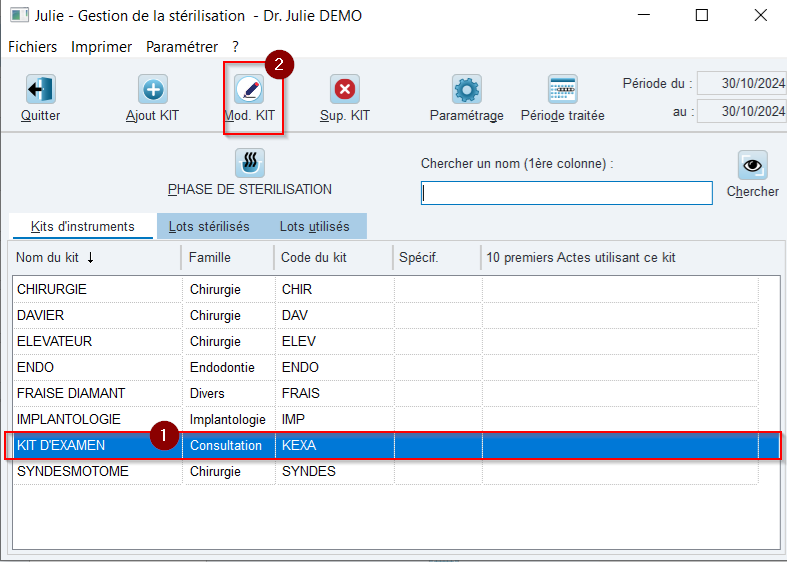Image resolution: width=787 pixels, height=562 pixels.
Task: Focus the Chercher un nom search field
Action: coord(567,193)
